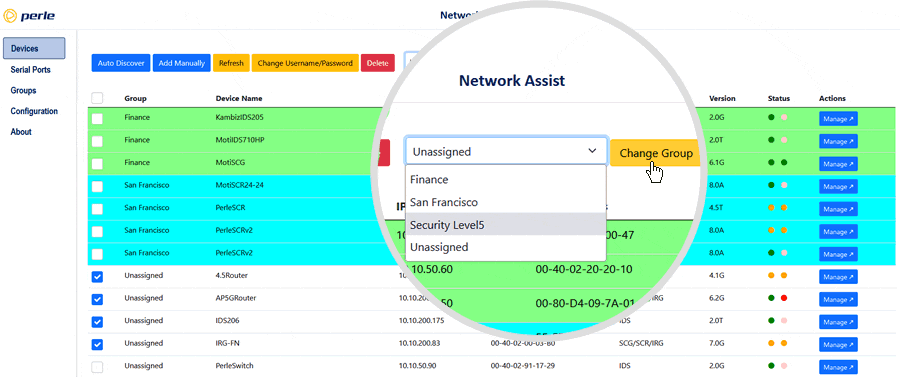Manage the IDS206 device
Screen dimensions: 900x377
click(838, 322)
